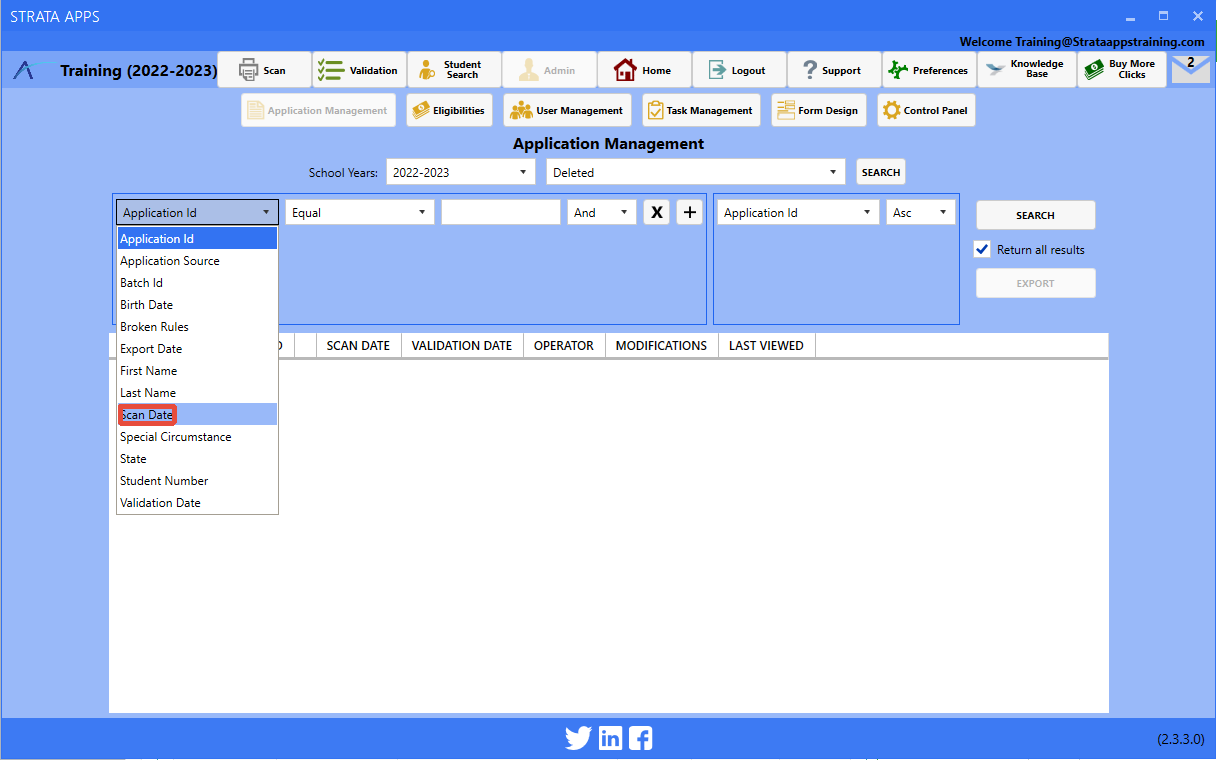Select Application Source option
Viewport: 1217px width, 760px height.
pos(197,261)
